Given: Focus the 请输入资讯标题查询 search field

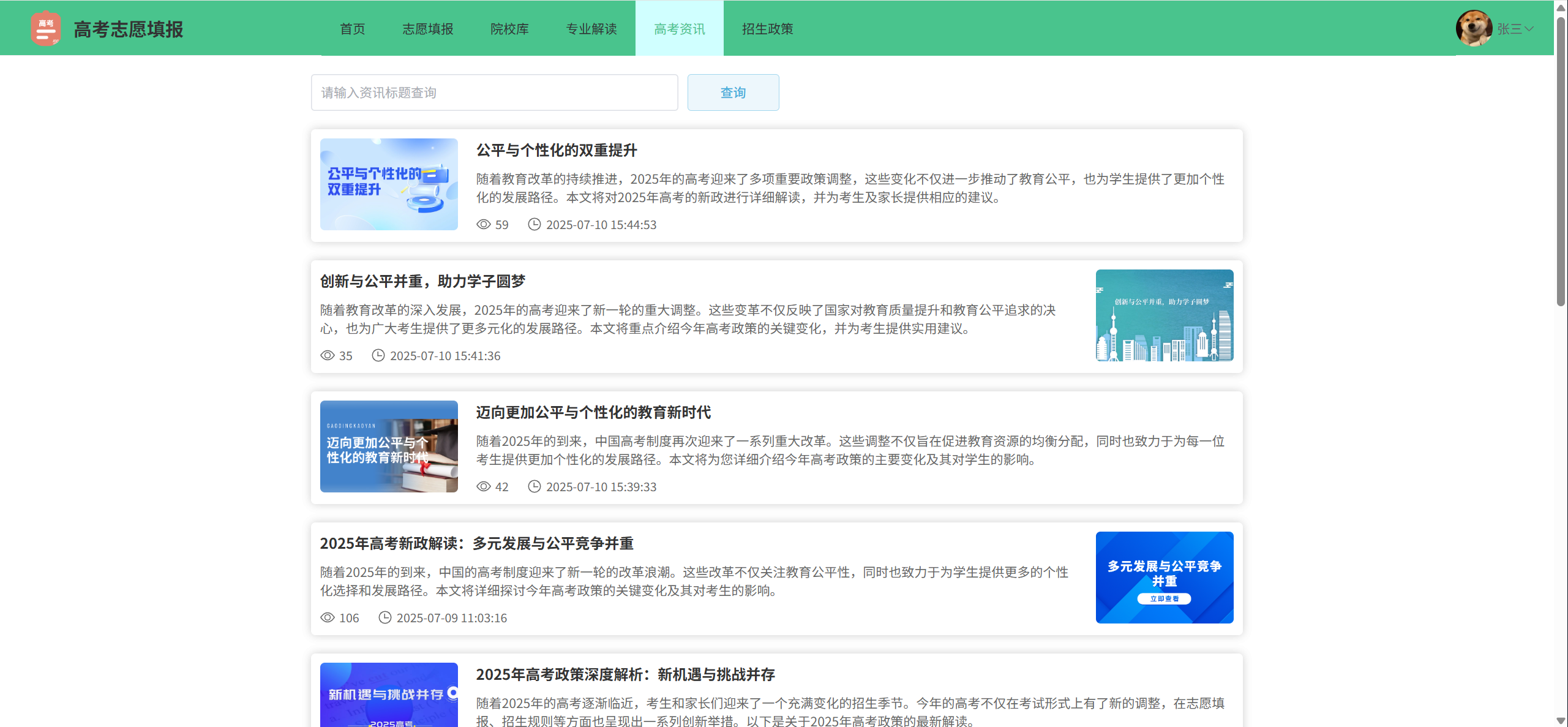Looking at the screenshot, I should [494, 92].
